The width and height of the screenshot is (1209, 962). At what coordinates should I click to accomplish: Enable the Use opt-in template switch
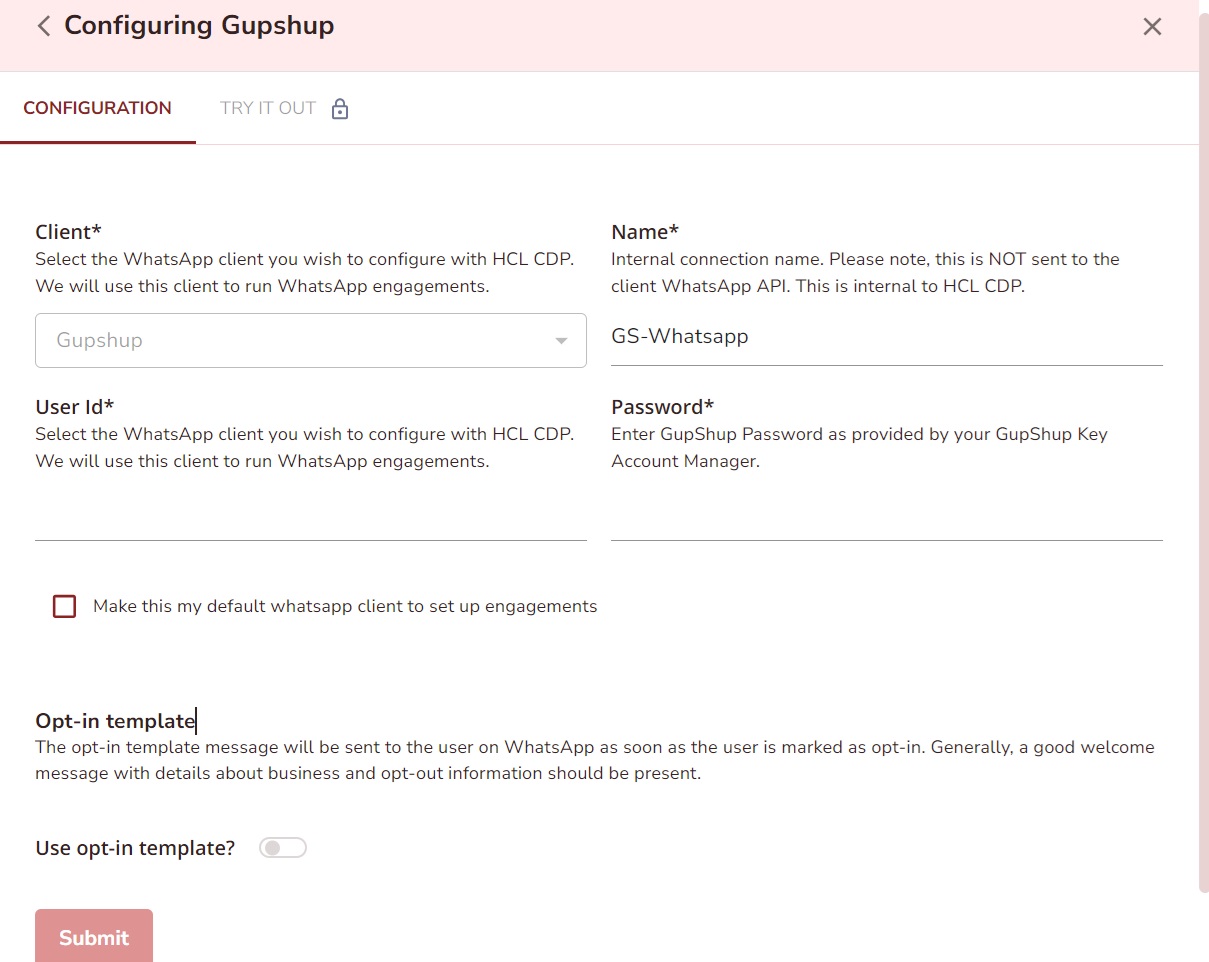282,848
